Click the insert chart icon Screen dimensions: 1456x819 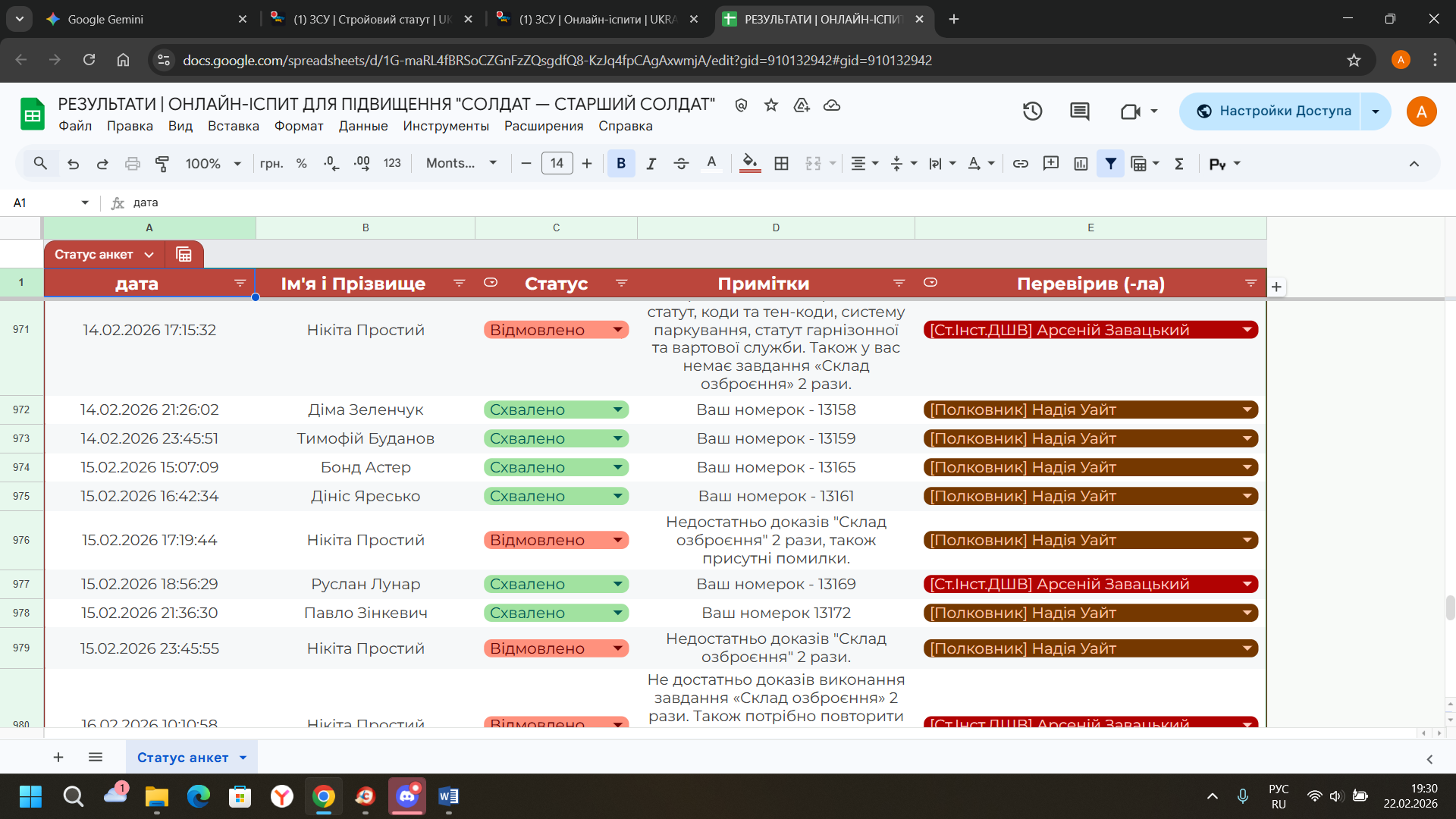(1081, 163)
